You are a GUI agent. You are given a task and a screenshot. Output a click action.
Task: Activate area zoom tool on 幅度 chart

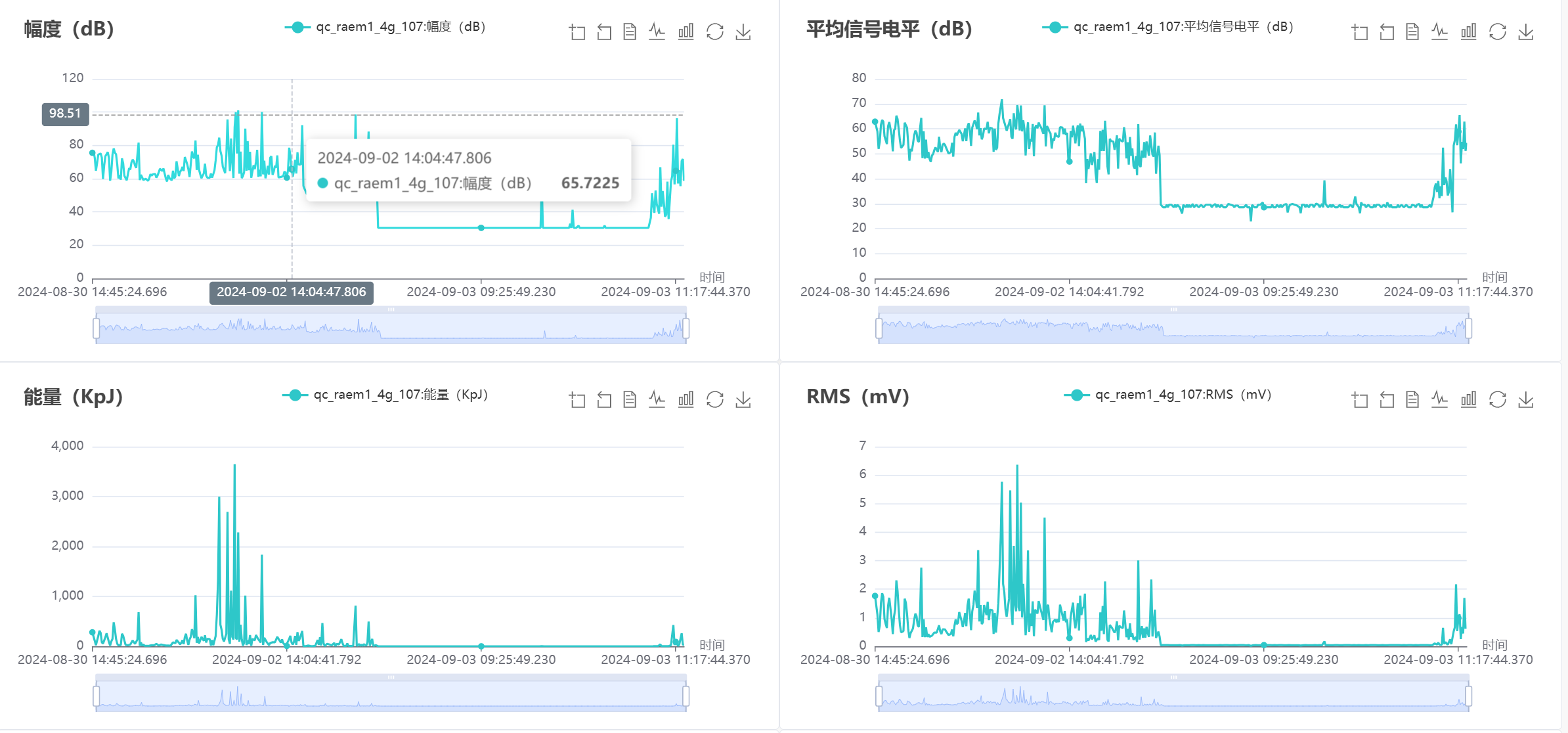click(577, 31)
